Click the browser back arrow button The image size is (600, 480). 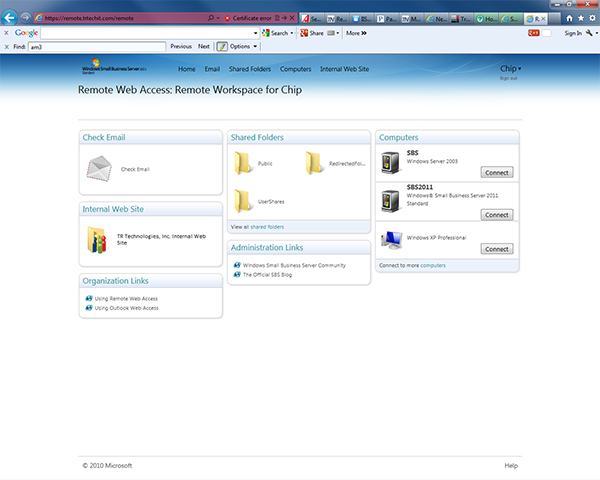tap(11, 18)
